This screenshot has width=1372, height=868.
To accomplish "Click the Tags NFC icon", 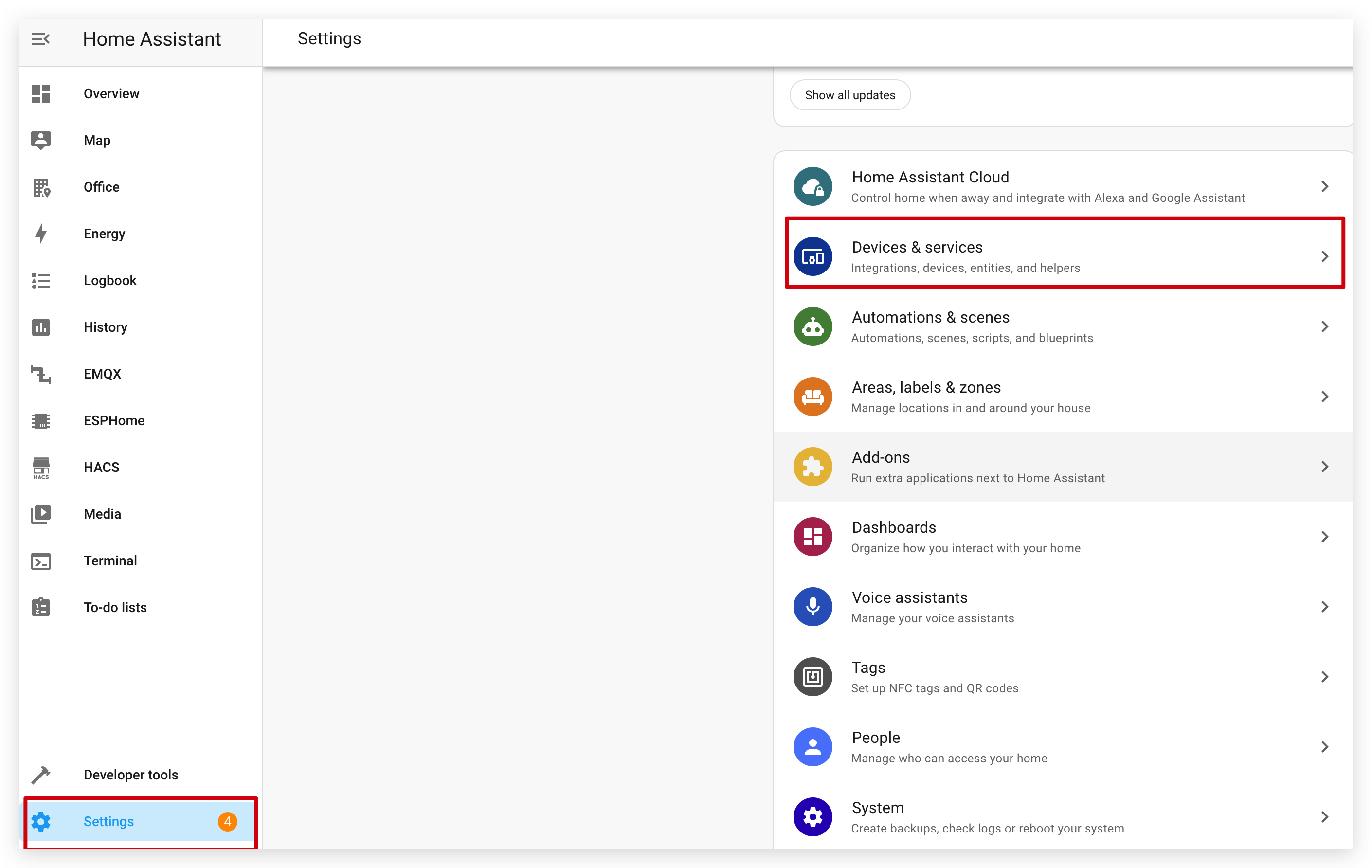I will point(812,677).
